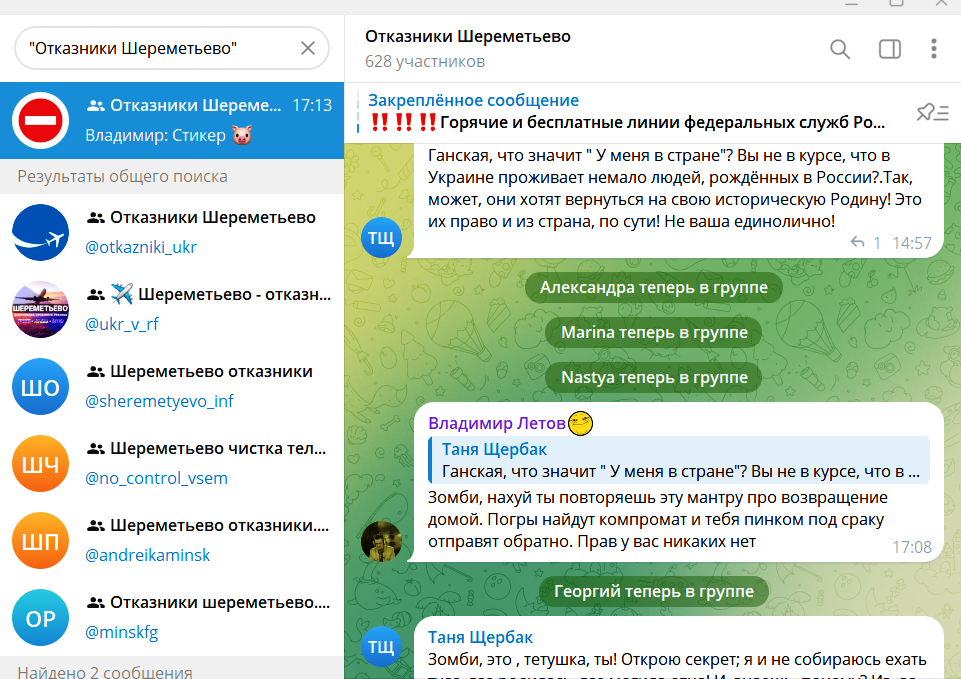Viewport: 961px width, 679px height.
Task: Click the search icon in chat header
Action: tap(840, 49)
